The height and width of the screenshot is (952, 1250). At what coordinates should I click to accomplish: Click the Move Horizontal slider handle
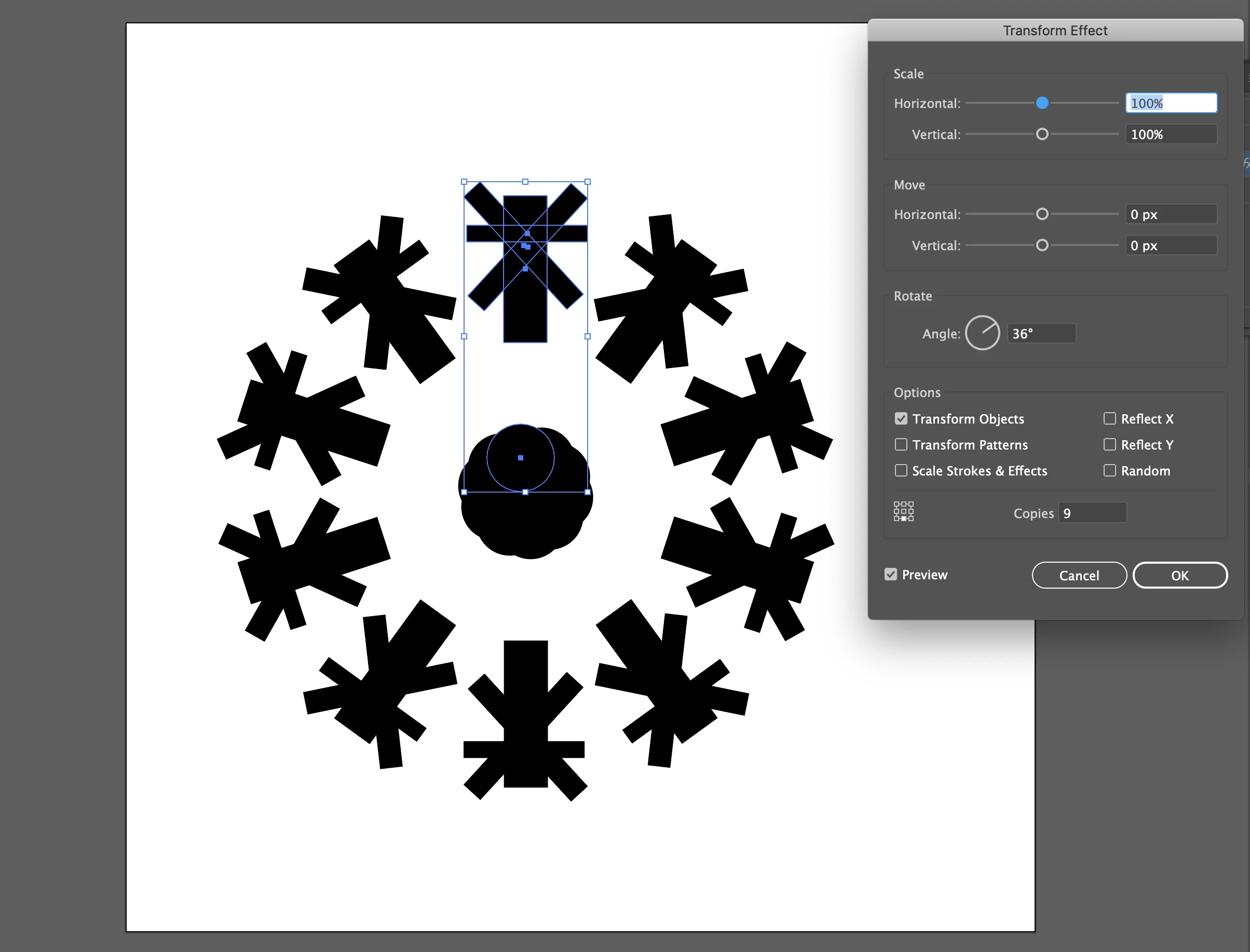coord(1042,214)
